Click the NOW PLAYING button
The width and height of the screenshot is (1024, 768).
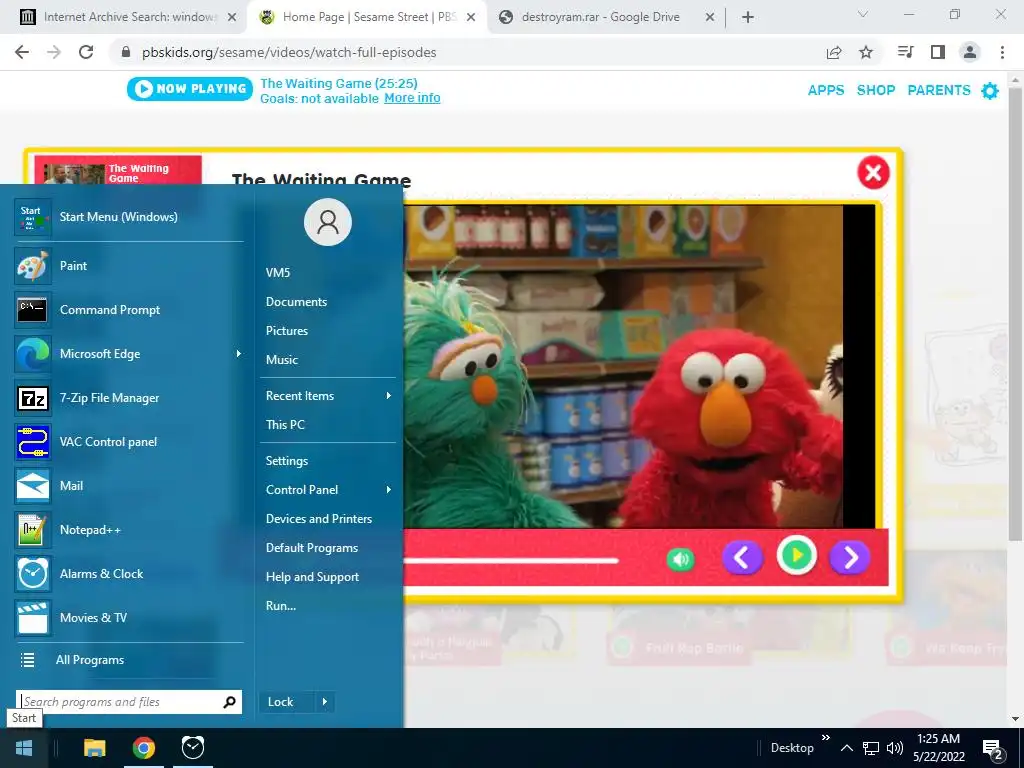190,89
